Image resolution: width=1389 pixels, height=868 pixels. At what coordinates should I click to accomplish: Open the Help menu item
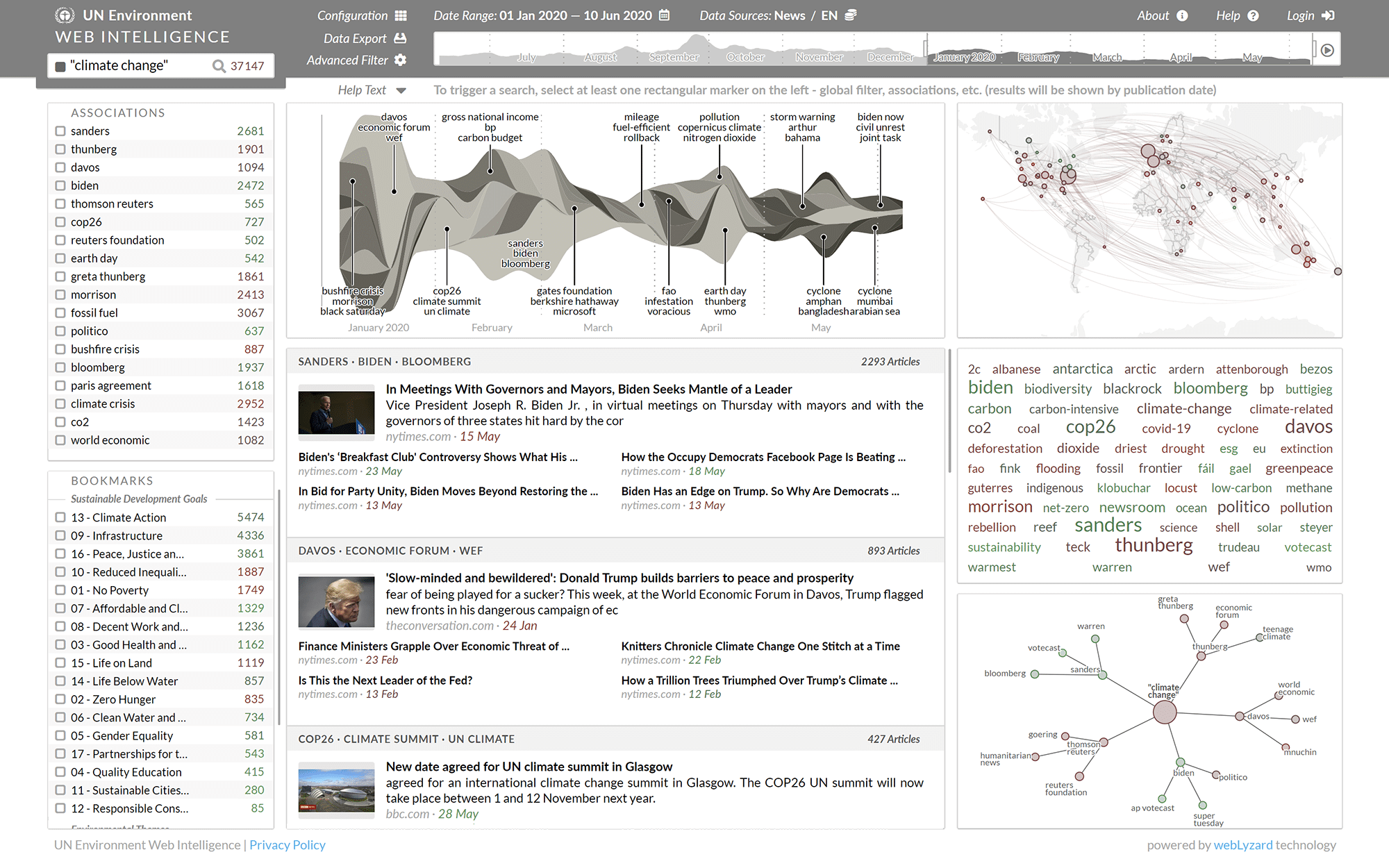1228,15
